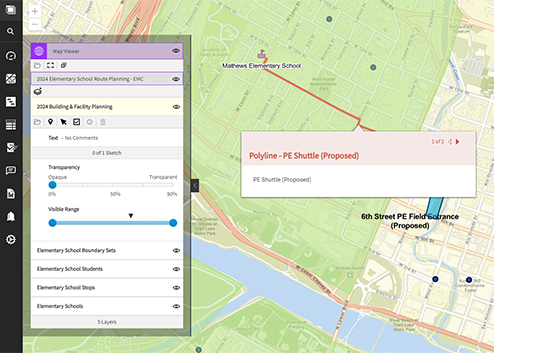Select 2024 Building & Facility Planning layer

tap(107, 107)
